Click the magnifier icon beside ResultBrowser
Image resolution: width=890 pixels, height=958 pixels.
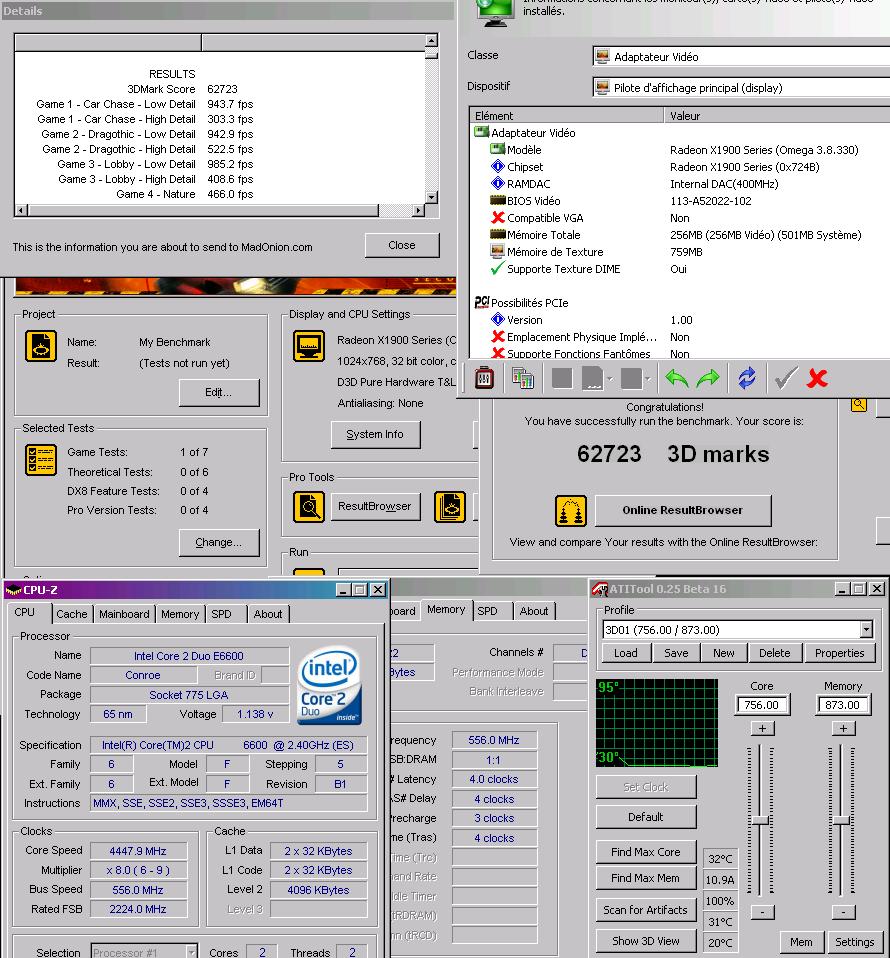click(308, 507)
